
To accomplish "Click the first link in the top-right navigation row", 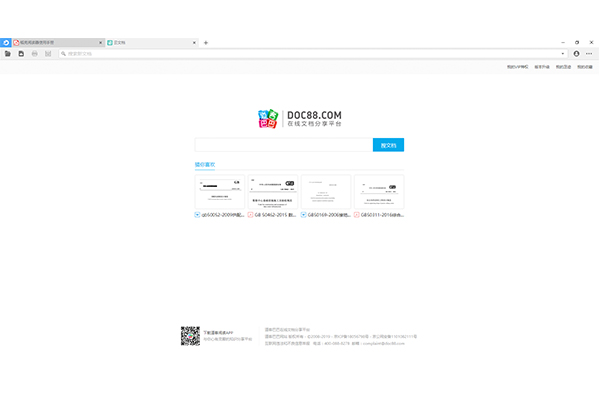I will pos(517,67).
